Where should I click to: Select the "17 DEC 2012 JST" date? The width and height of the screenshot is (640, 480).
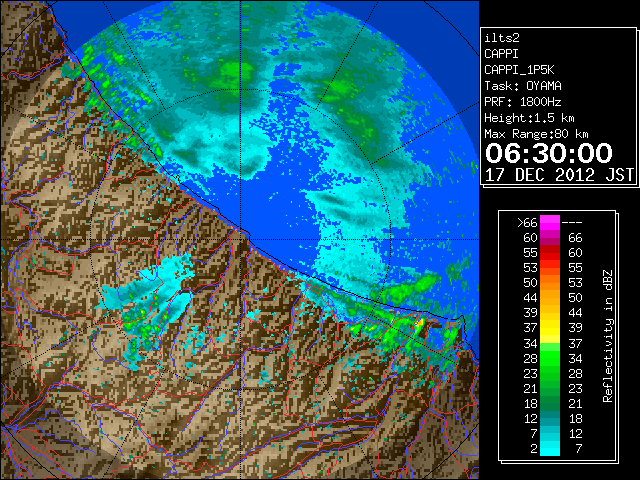click(560, 175)
